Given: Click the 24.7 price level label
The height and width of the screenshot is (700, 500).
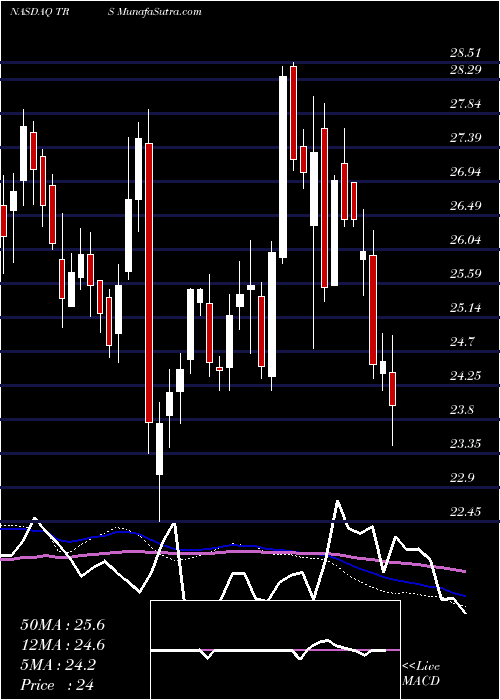Looking at the screenshot, I should [462, 342].
